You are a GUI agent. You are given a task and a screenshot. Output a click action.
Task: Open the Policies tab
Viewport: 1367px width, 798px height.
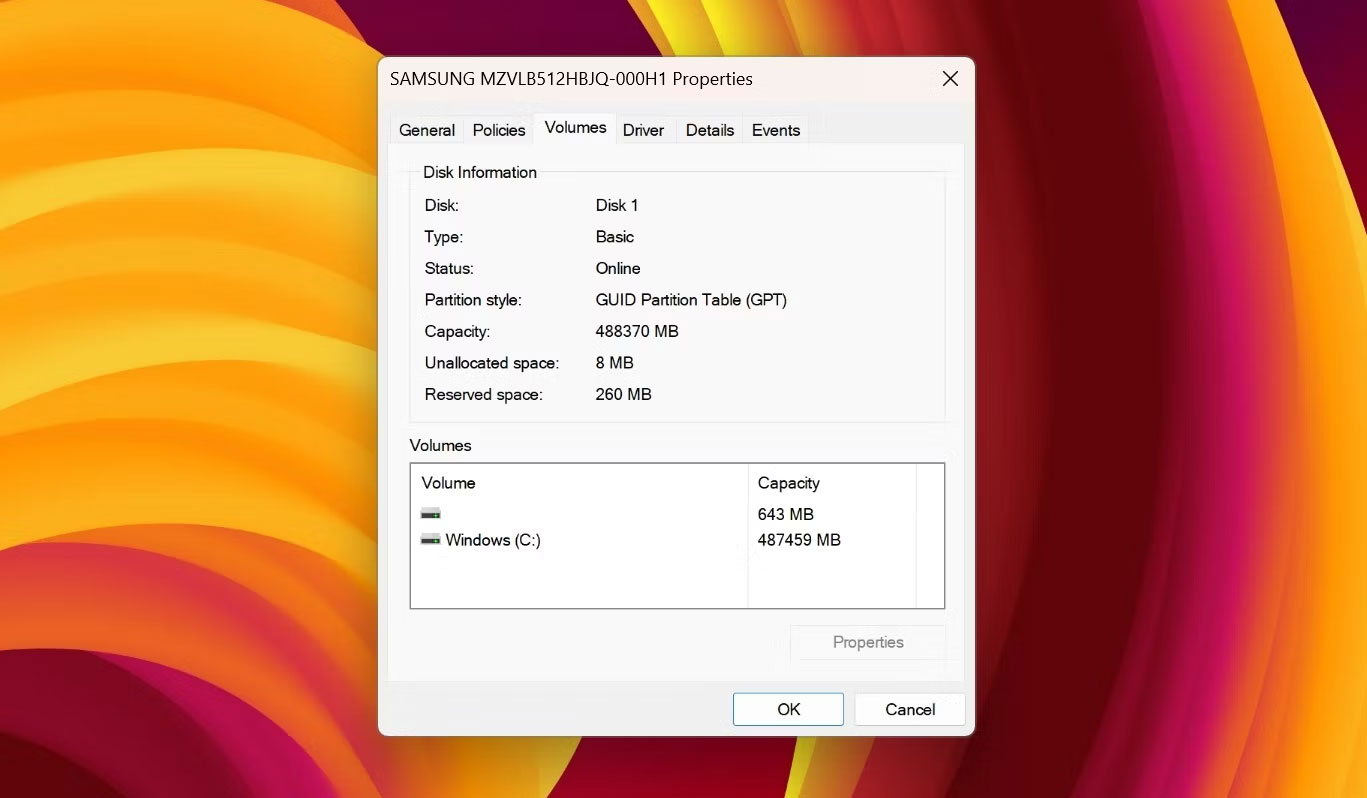[499, 130]
